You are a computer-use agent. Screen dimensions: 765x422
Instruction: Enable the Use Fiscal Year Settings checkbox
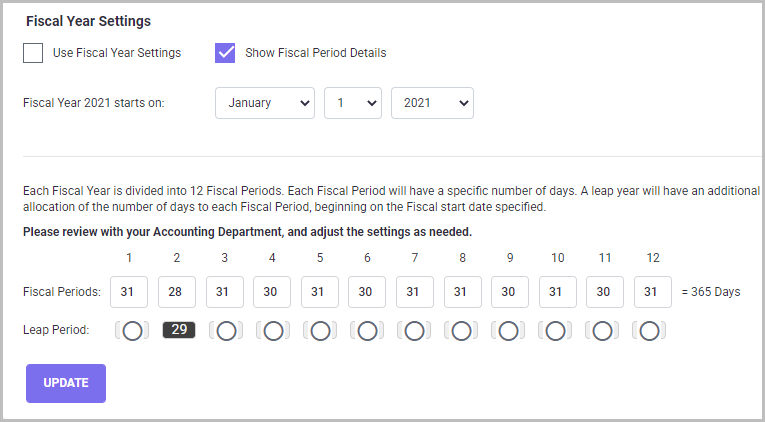pyautogui.click(x=33, y=53)
